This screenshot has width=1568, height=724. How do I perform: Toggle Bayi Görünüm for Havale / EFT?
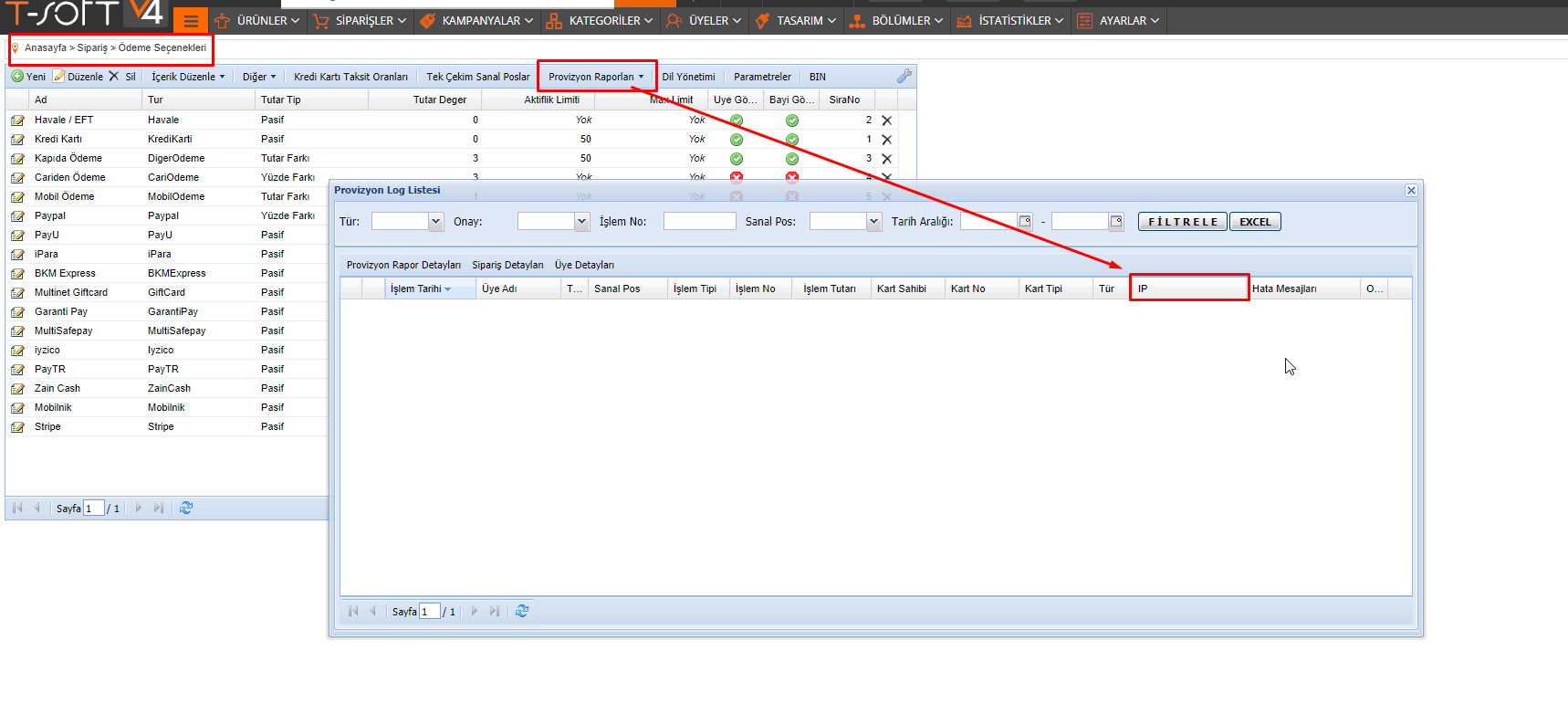pos(792,121)
